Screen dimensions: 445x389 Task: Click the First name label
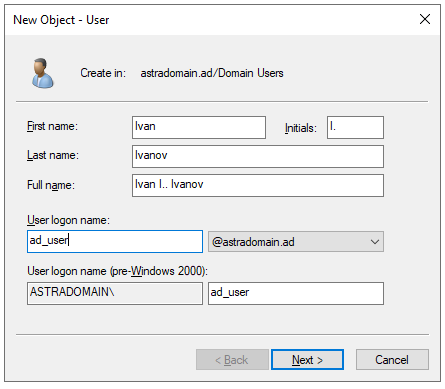click(52, 126)
